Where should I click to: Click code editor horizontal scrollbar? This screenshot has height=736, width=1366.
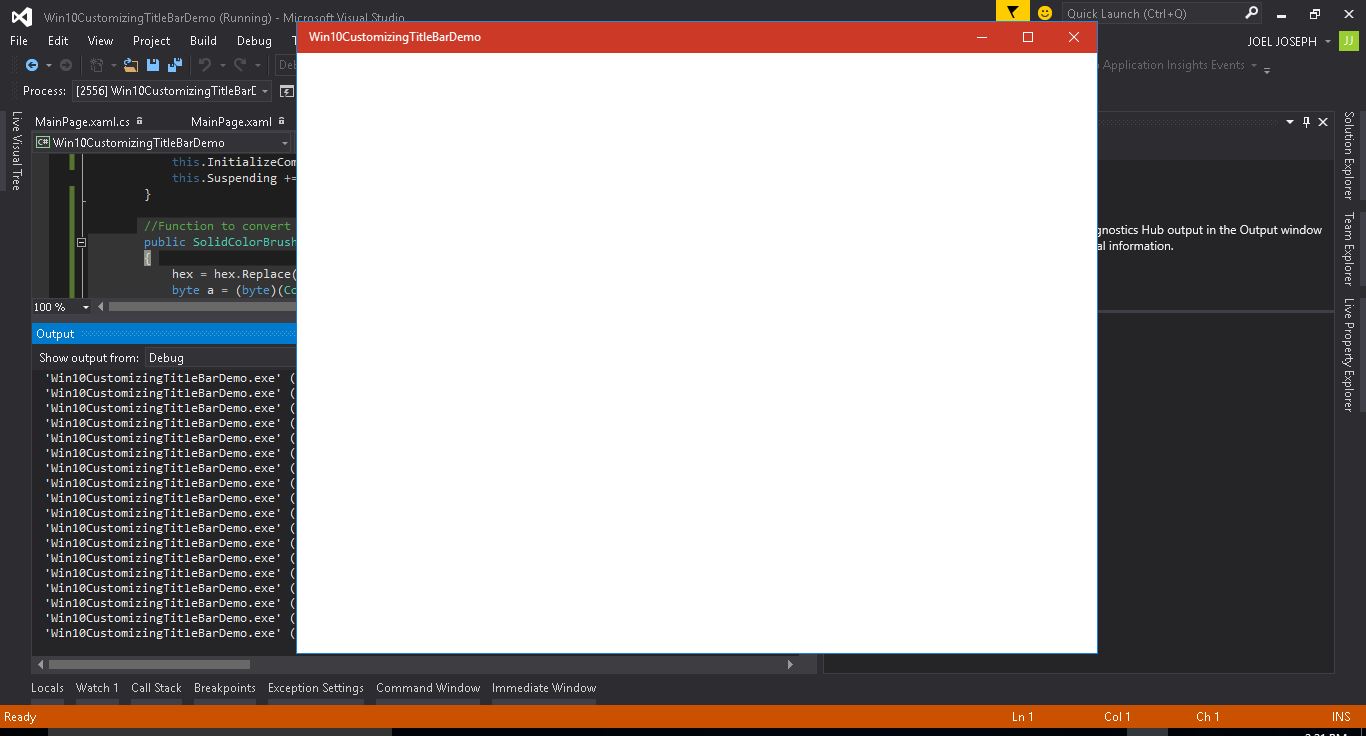(202, 307)
